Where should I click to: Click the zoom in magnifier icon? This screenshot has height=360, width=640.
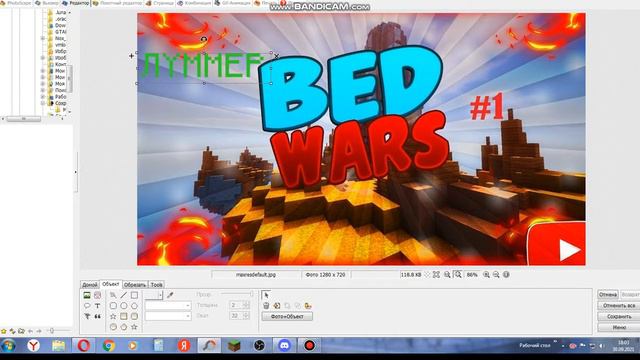tap(486, 275)
